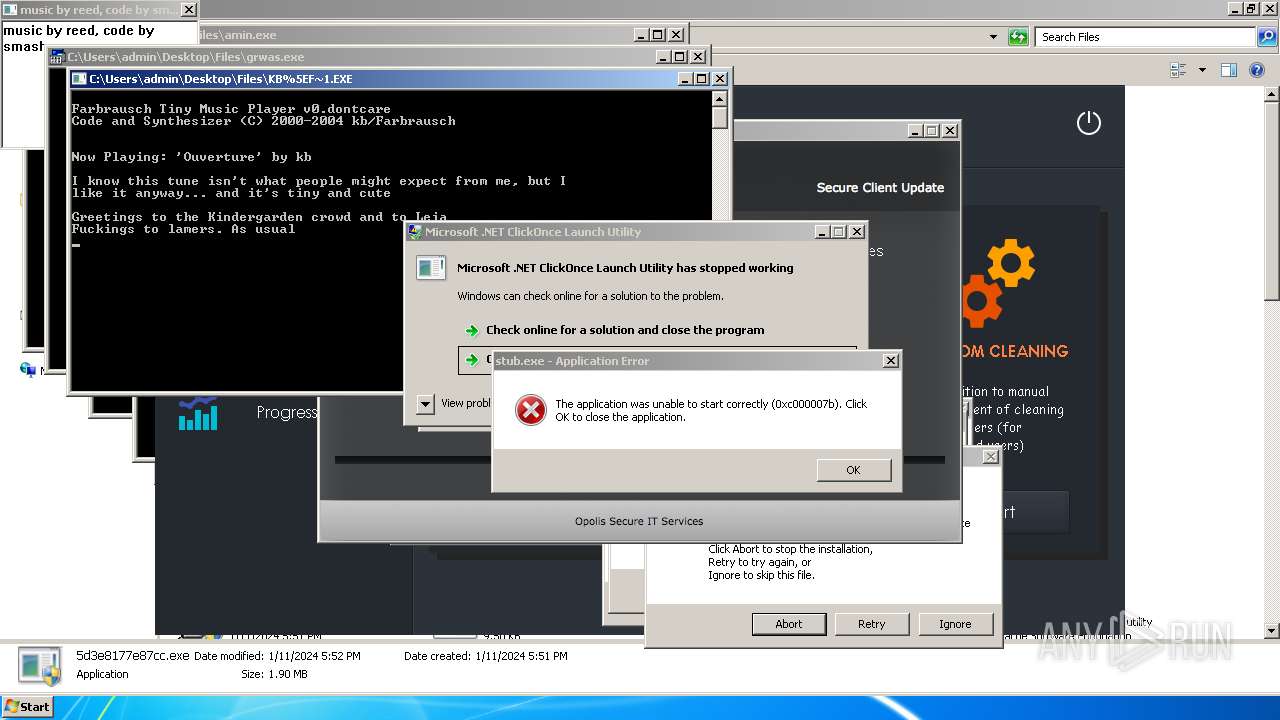Click the change view icon in Explorer
The width and height of the screenshot is (1280, 720).
[x=1178, y=70]
